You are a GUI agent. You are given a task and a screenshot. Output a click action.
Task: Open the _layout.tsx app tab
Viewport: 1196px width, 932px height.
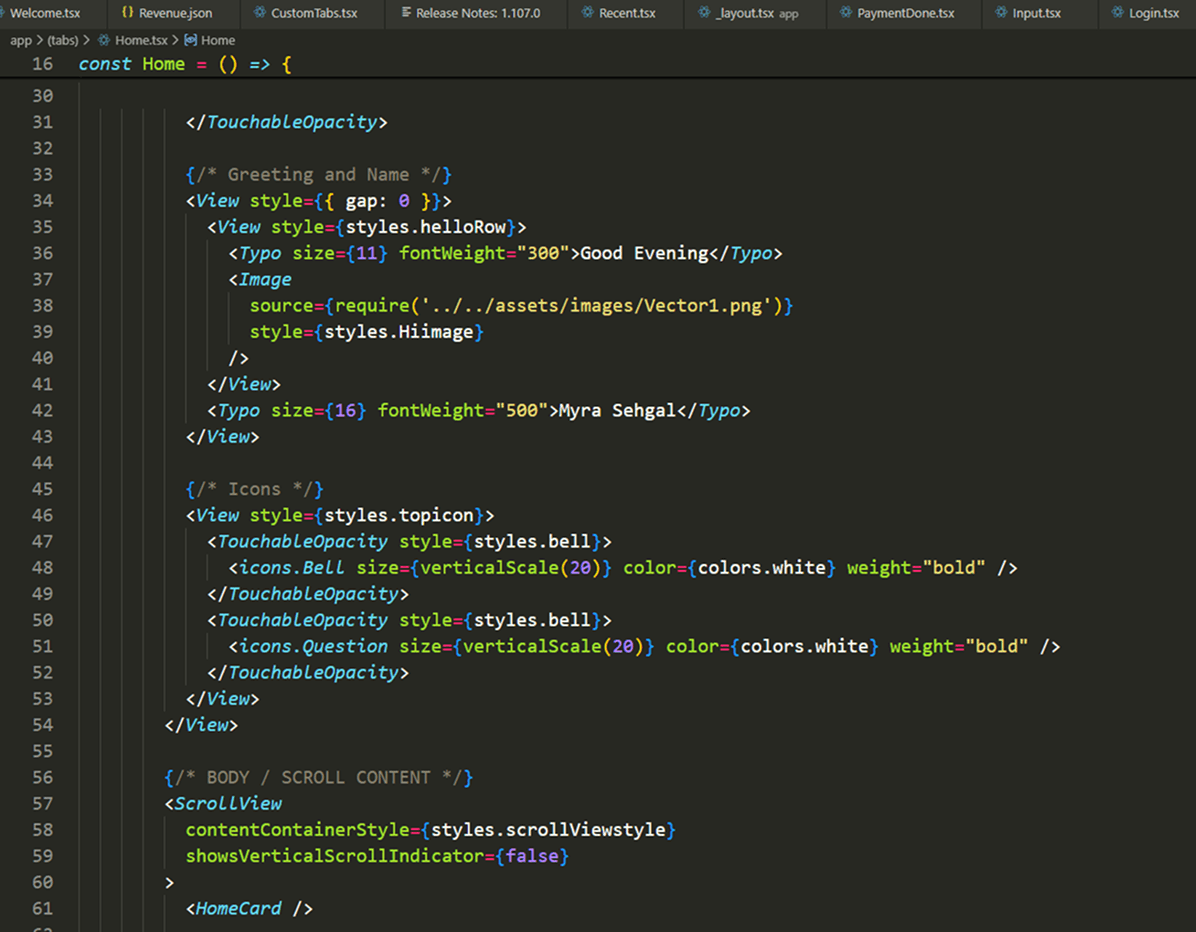[x=749, y=13]
